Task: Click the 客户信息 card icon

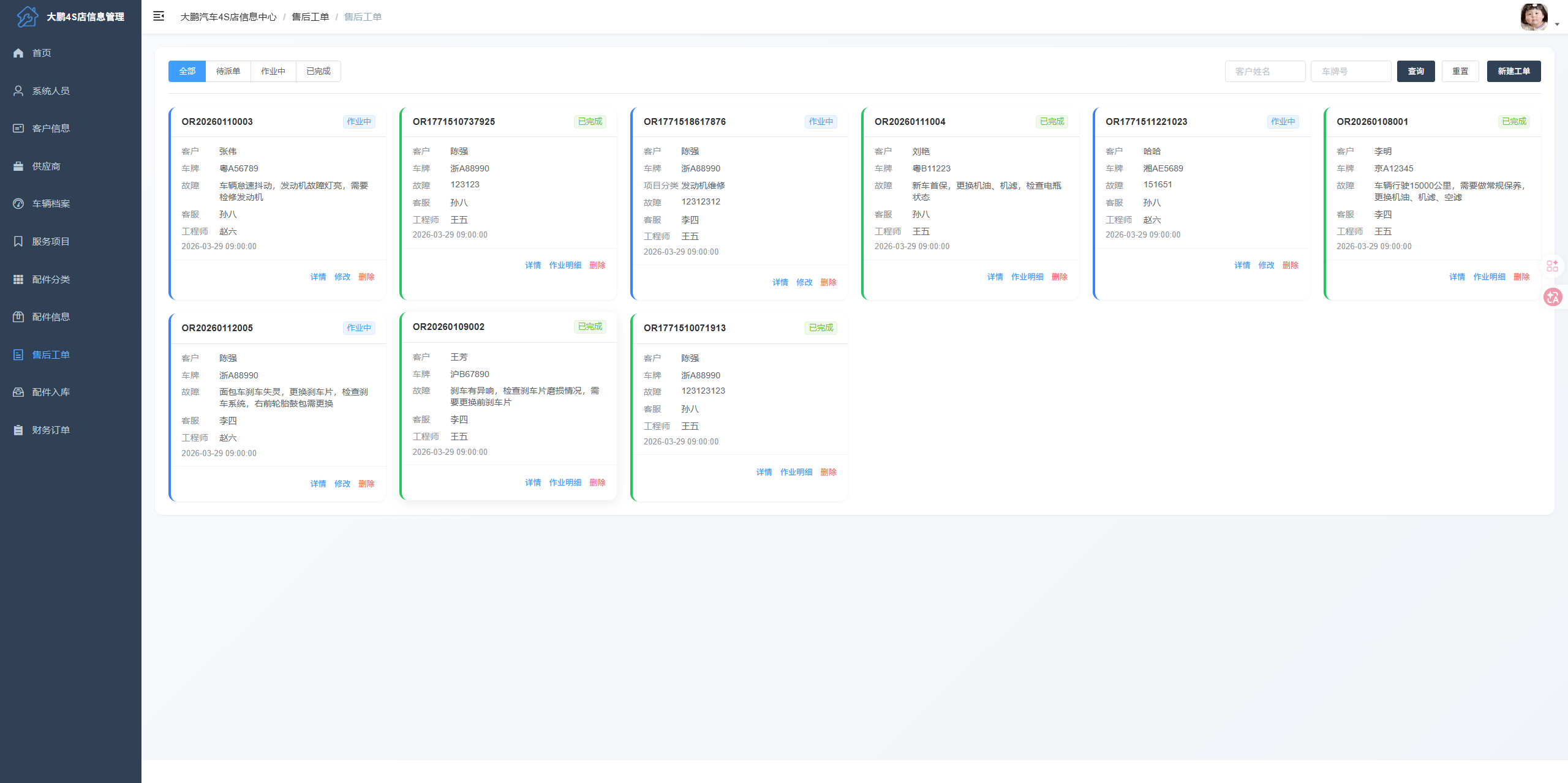Action: tap(18, 129)
